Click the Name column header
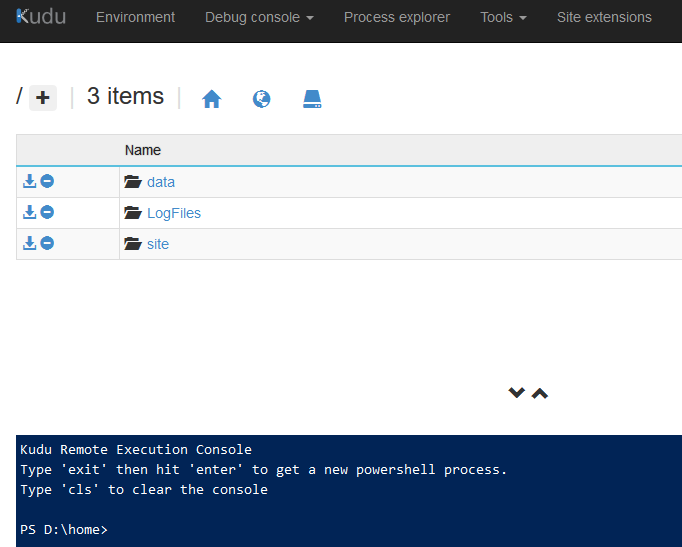Screen dimensions: 682x547 [143, 150]
